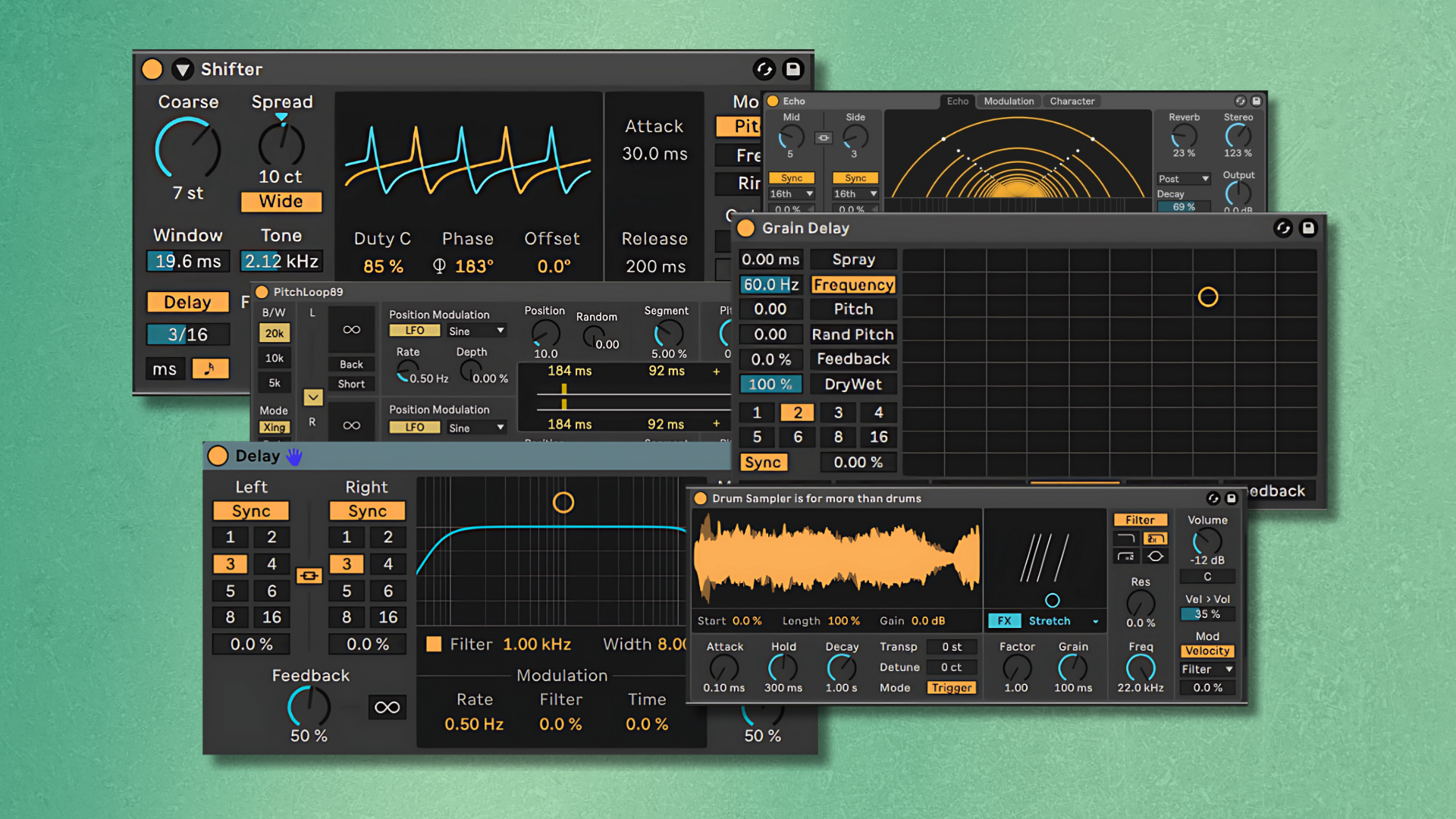Click the channel link icon between Left and Right
The height and width of the screenshot is (819, 1456).
(309, 576)
